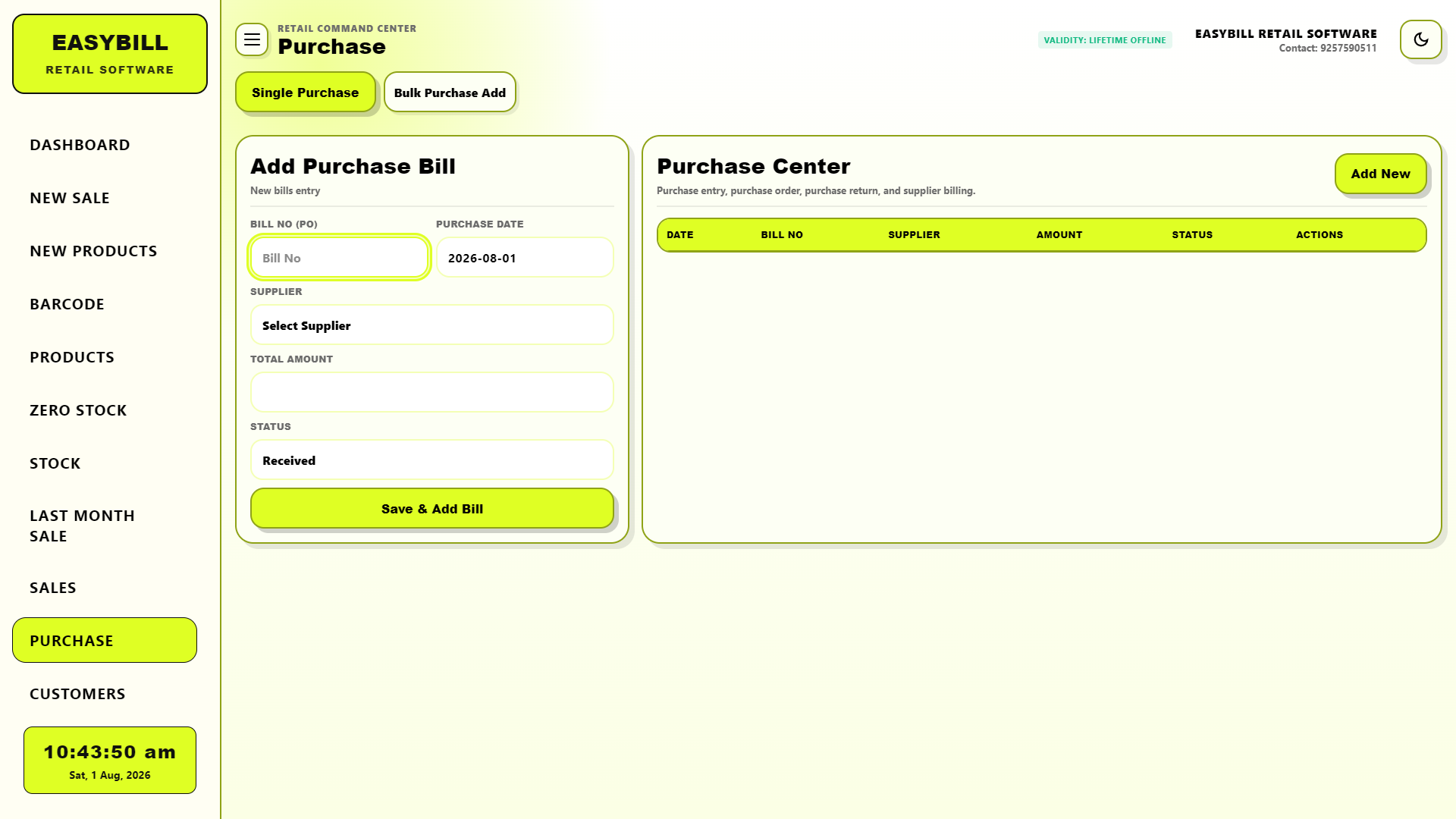Click the Contact: 9257590511 text
The height and width of the screenshot is (819, 1456).
tap(1328, 49)
